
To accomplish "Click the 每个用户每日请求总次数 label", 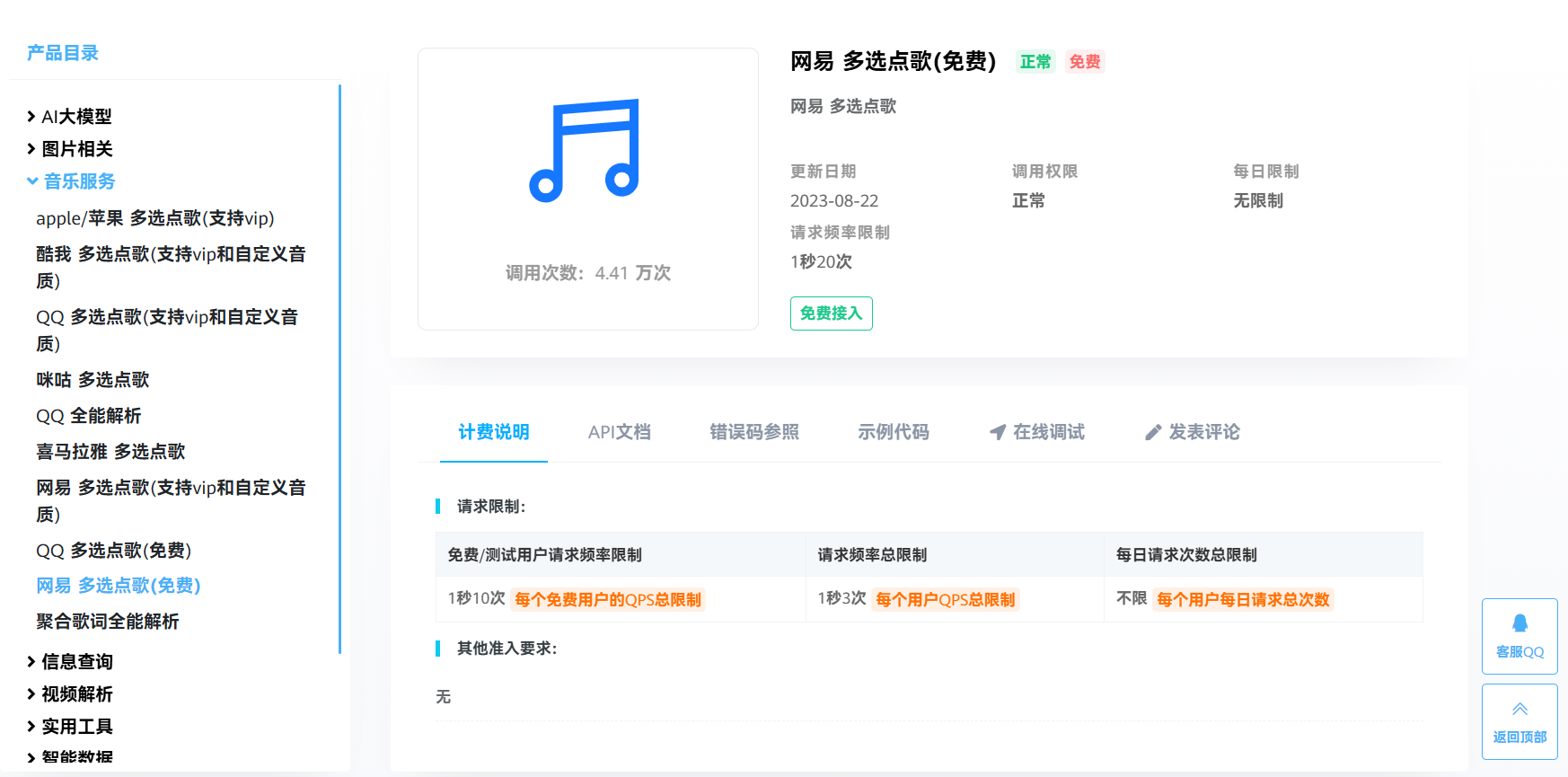I will (1243, 599).
